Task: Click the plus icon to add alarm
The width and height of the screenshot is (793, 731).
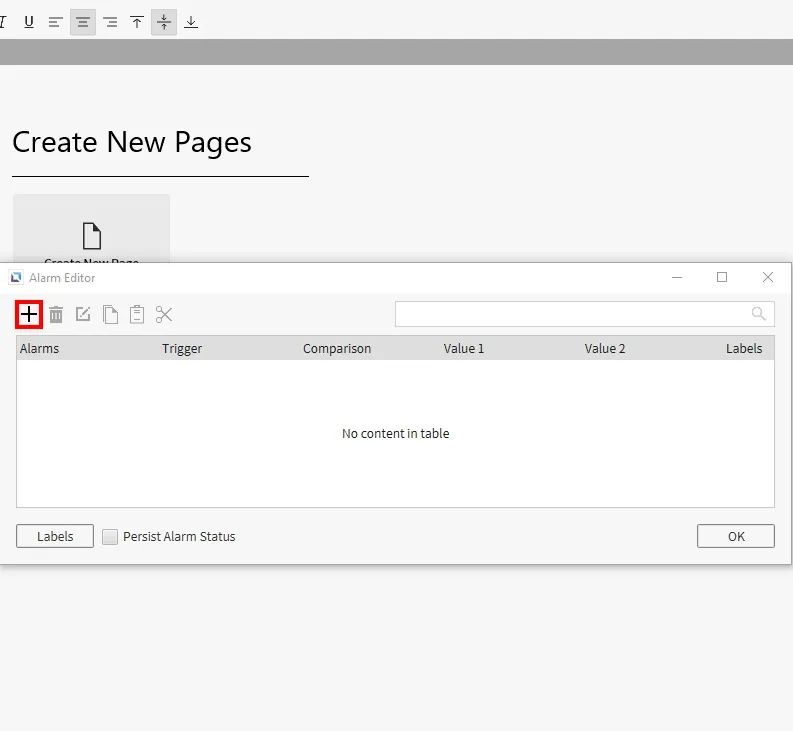Action: click(29, 314)
